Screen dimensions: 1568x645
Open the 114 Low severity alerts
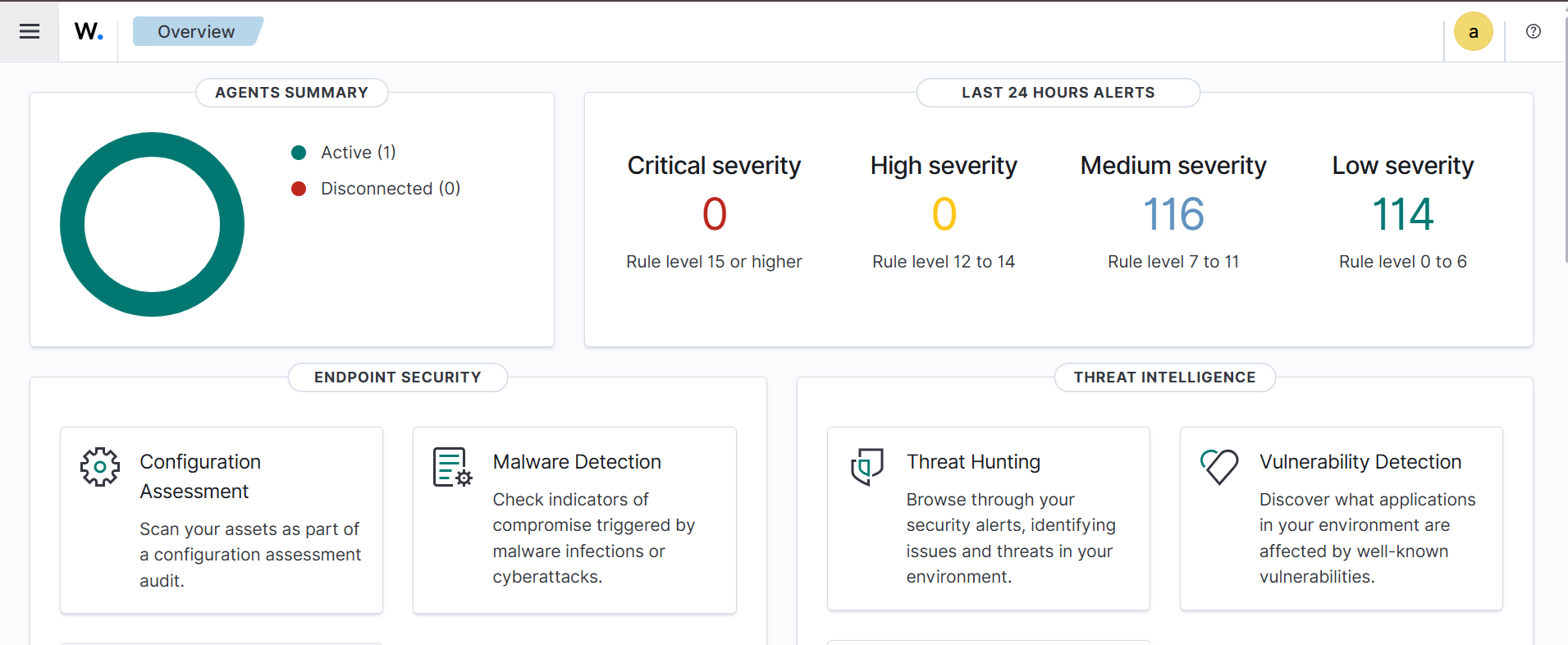[x=1402, y=214]
